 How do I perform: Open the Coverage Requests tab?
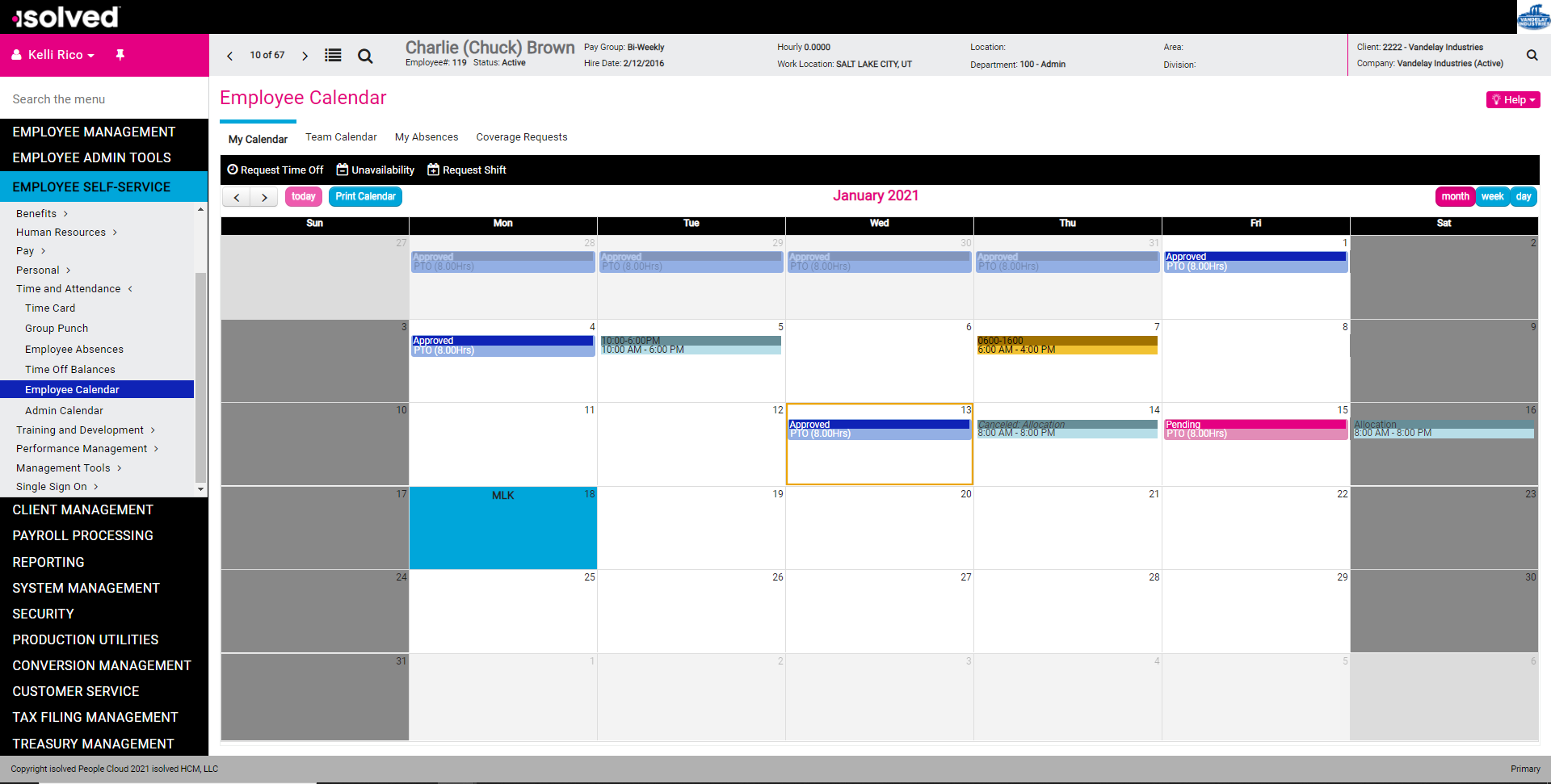pos(521,136)
